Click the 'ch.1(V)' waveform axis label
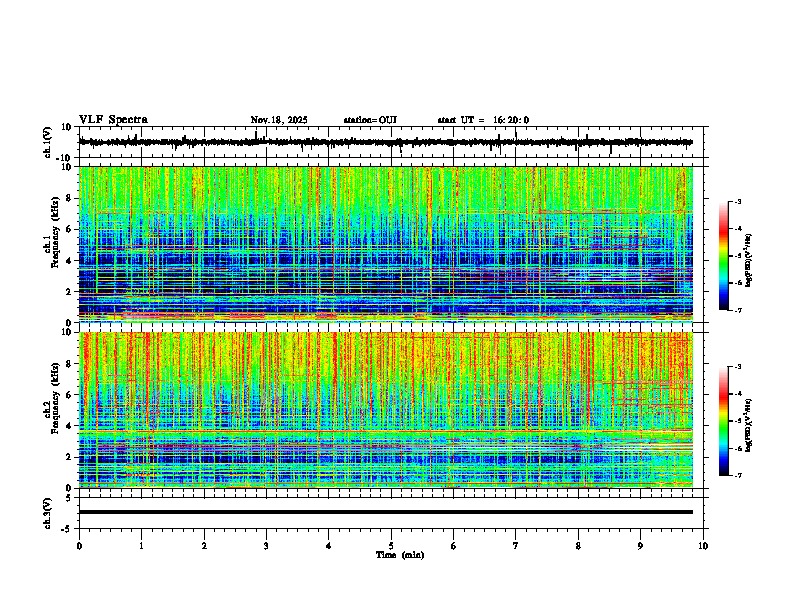Screen dimensions: 792x612 48,142
